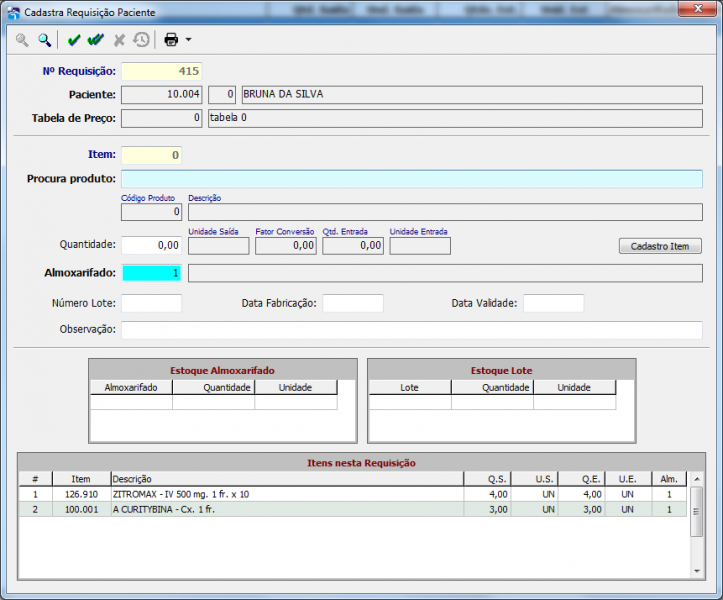
Task: Click the Q.S. value 3,00
Action: [487, 510]
